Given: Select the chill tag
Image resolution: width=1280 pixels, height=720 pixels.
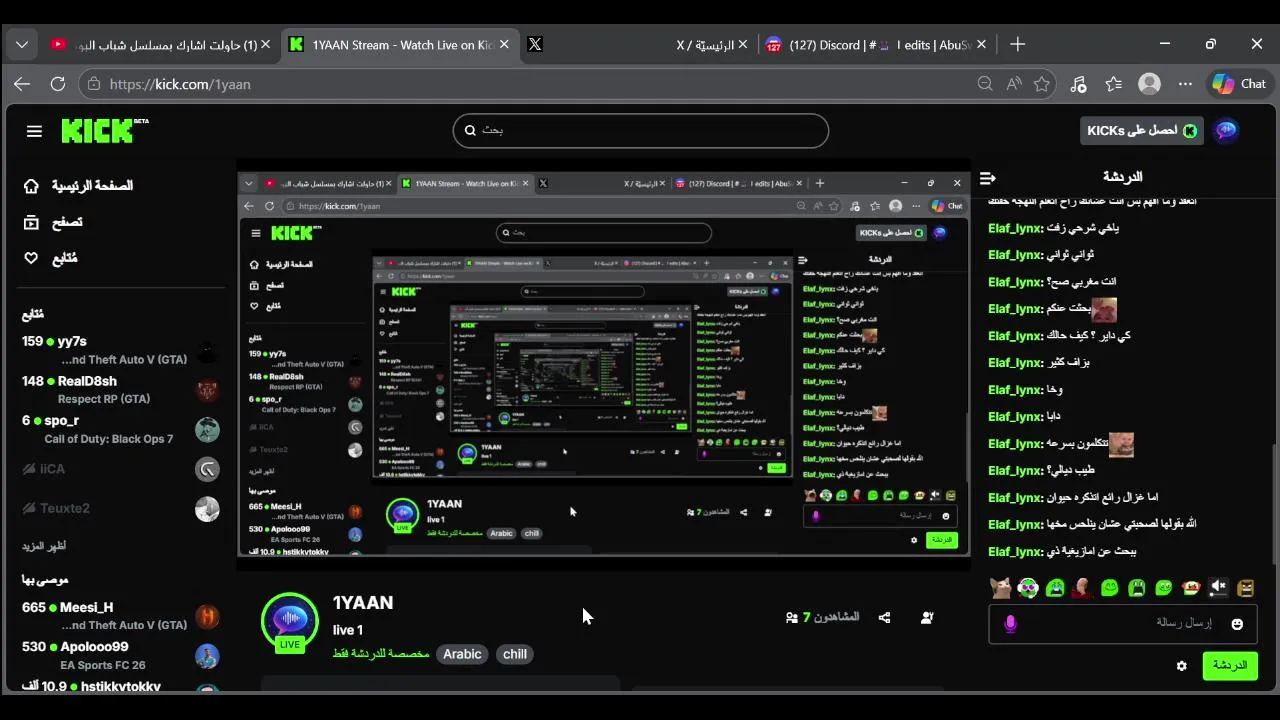Looking at the screenshot, I should [515, 654].
